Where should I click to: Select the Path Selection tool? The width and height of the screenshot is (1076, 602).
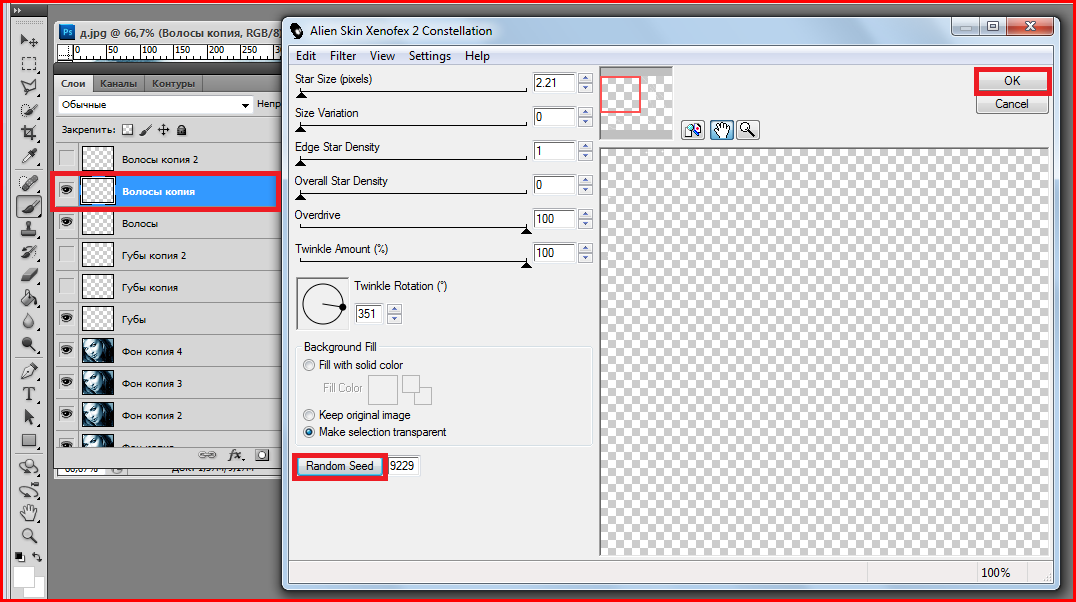(29, 417)
